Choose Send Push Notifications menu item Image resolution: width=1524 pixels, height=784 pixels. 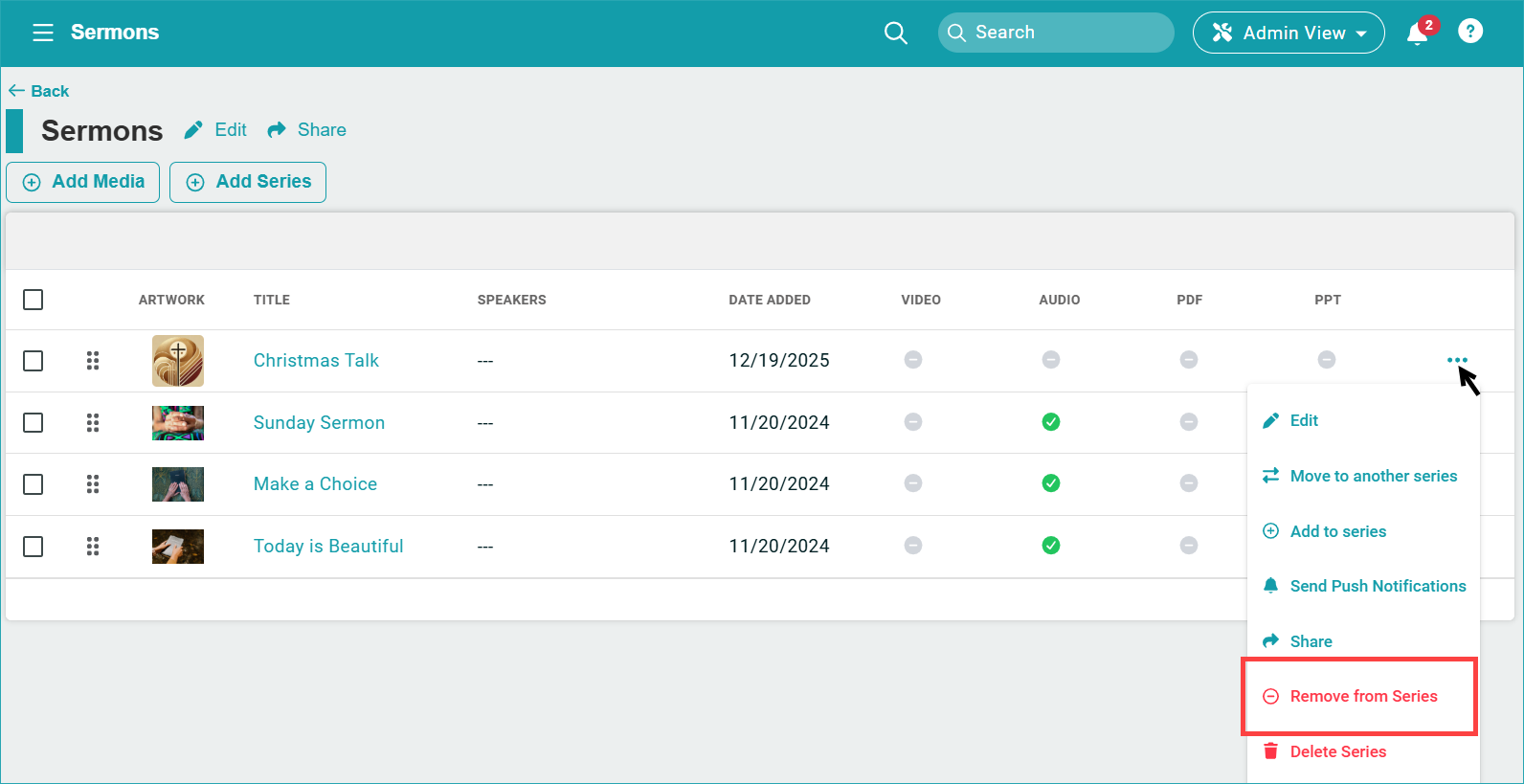(1377, 586)
